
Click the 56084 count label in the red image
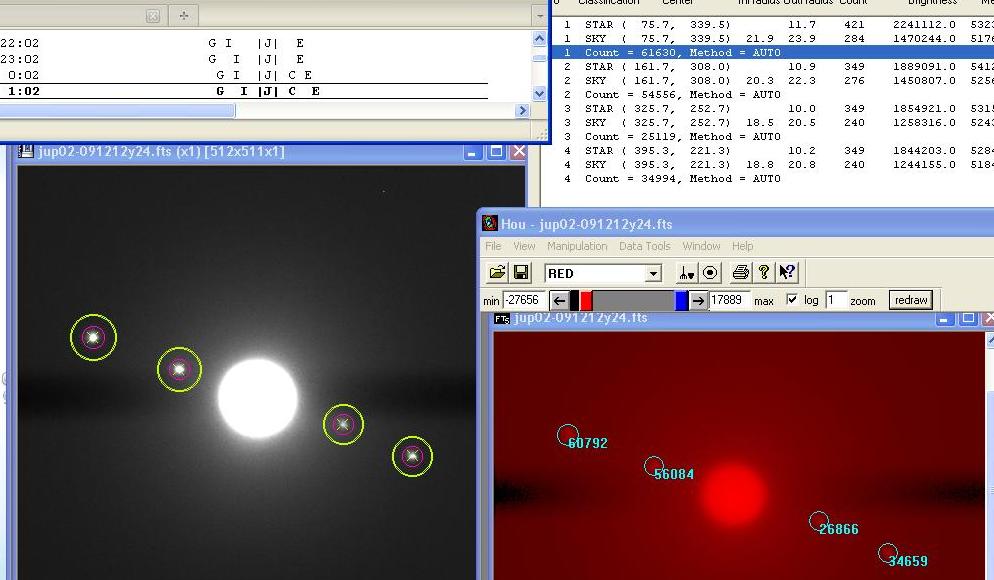[x=674, y=474]
